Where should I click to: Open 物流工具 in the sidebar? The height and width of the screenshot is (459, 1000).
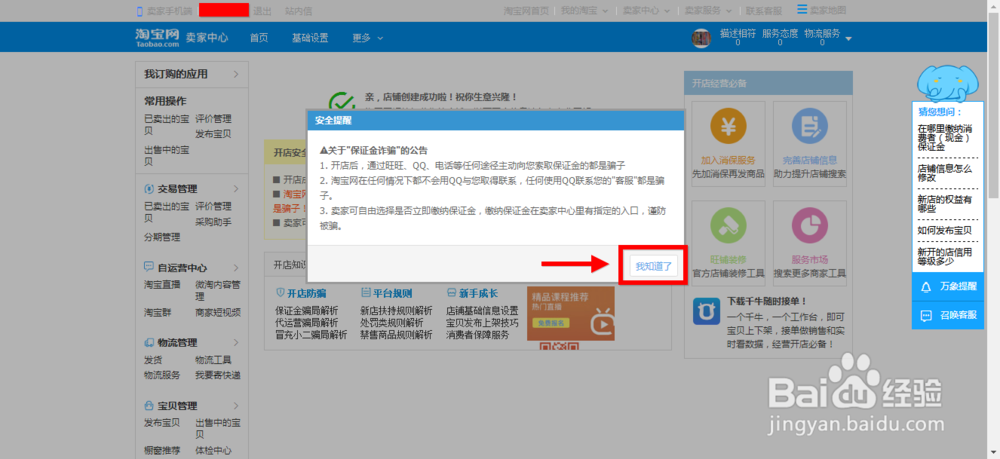click(213, 360)
